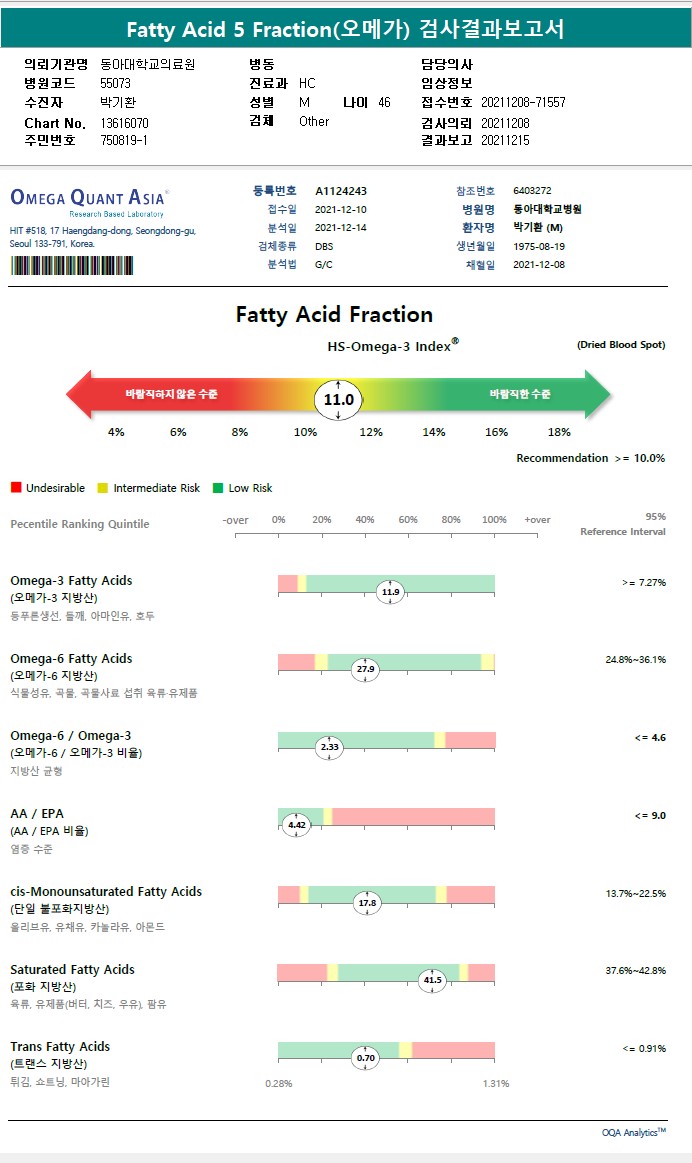Click the 4.42 AA/EPA ratio marker
Viewport: 692px width, 1163px height.
click(296, 825)
